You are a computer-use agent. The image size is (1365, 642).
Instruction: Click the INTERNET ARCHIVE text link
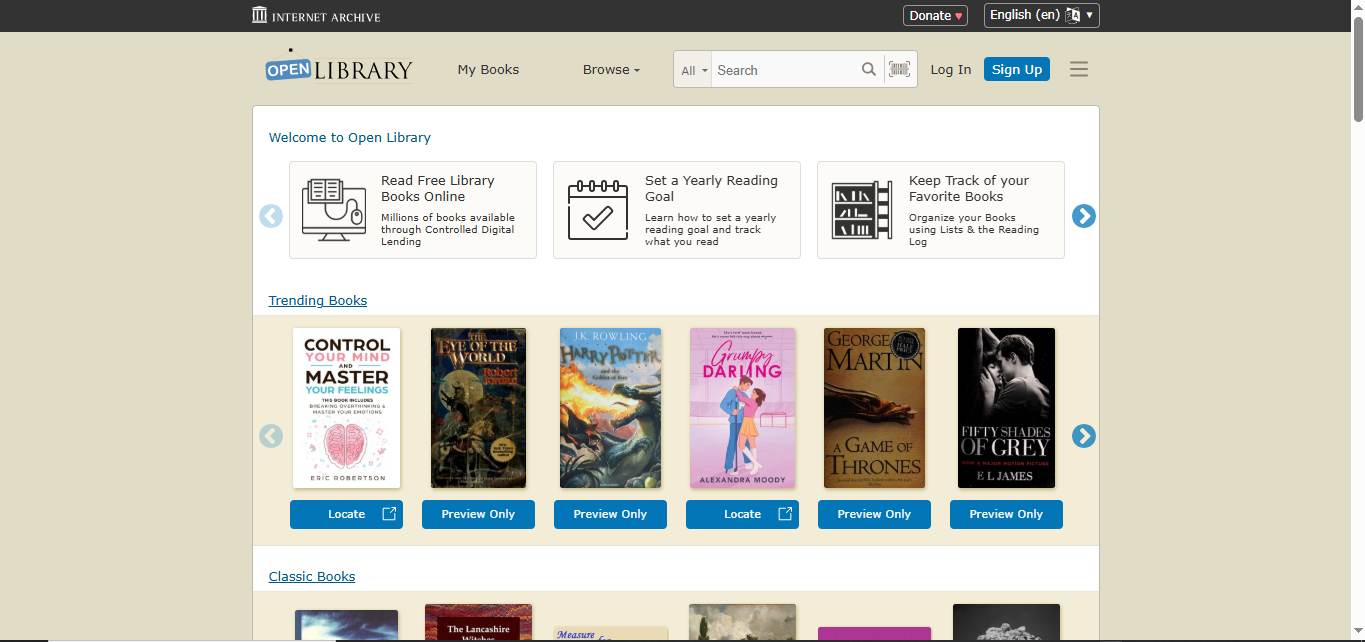pos(326,16)
